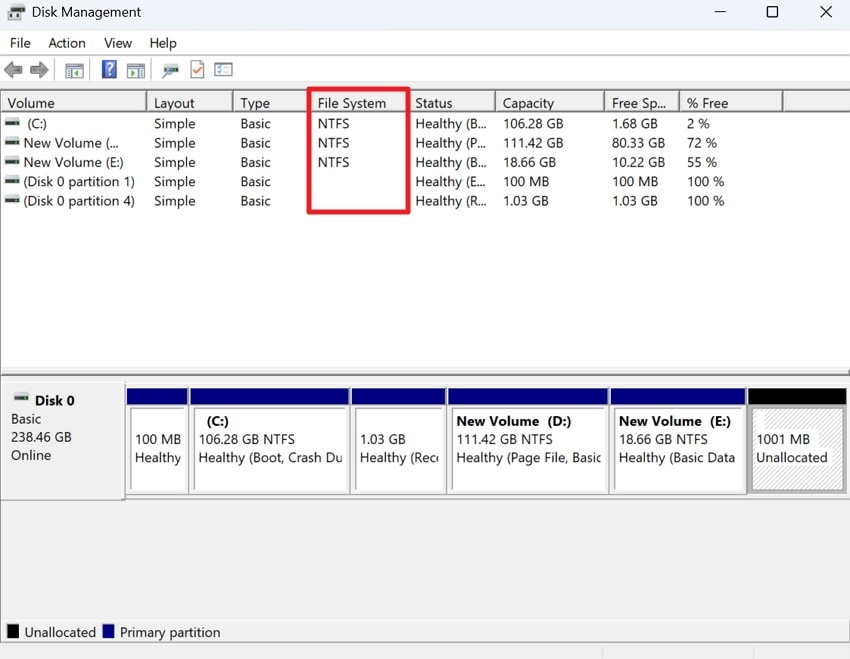Click Show/Hide Action Pane toolbar icon

(x=136, y=70)
